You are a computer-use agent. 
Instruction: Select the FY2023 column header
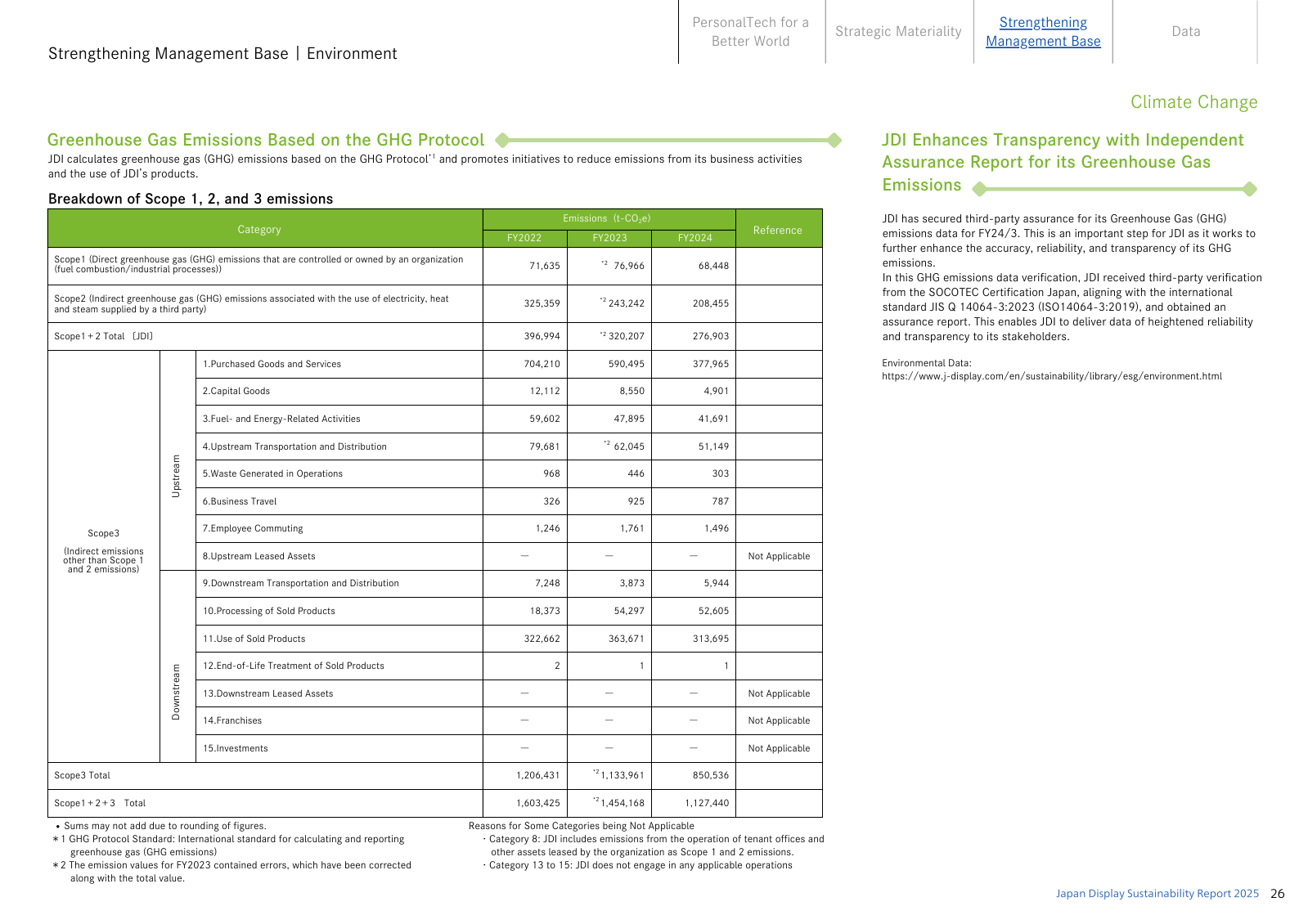(x=609, y=238)
